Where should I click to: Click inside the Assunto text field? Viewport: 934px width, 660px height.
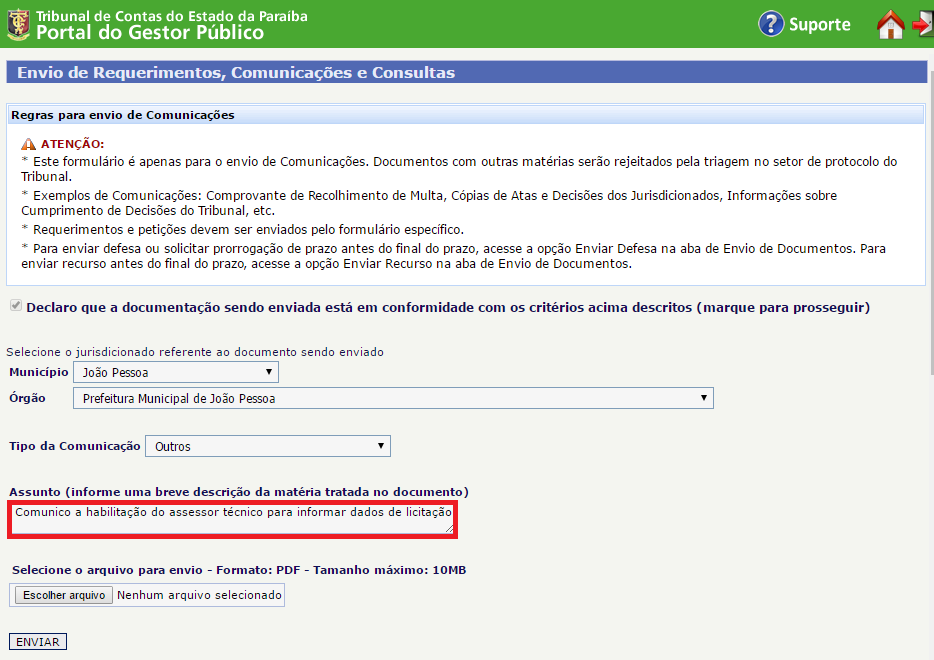[x=232, y=518]
